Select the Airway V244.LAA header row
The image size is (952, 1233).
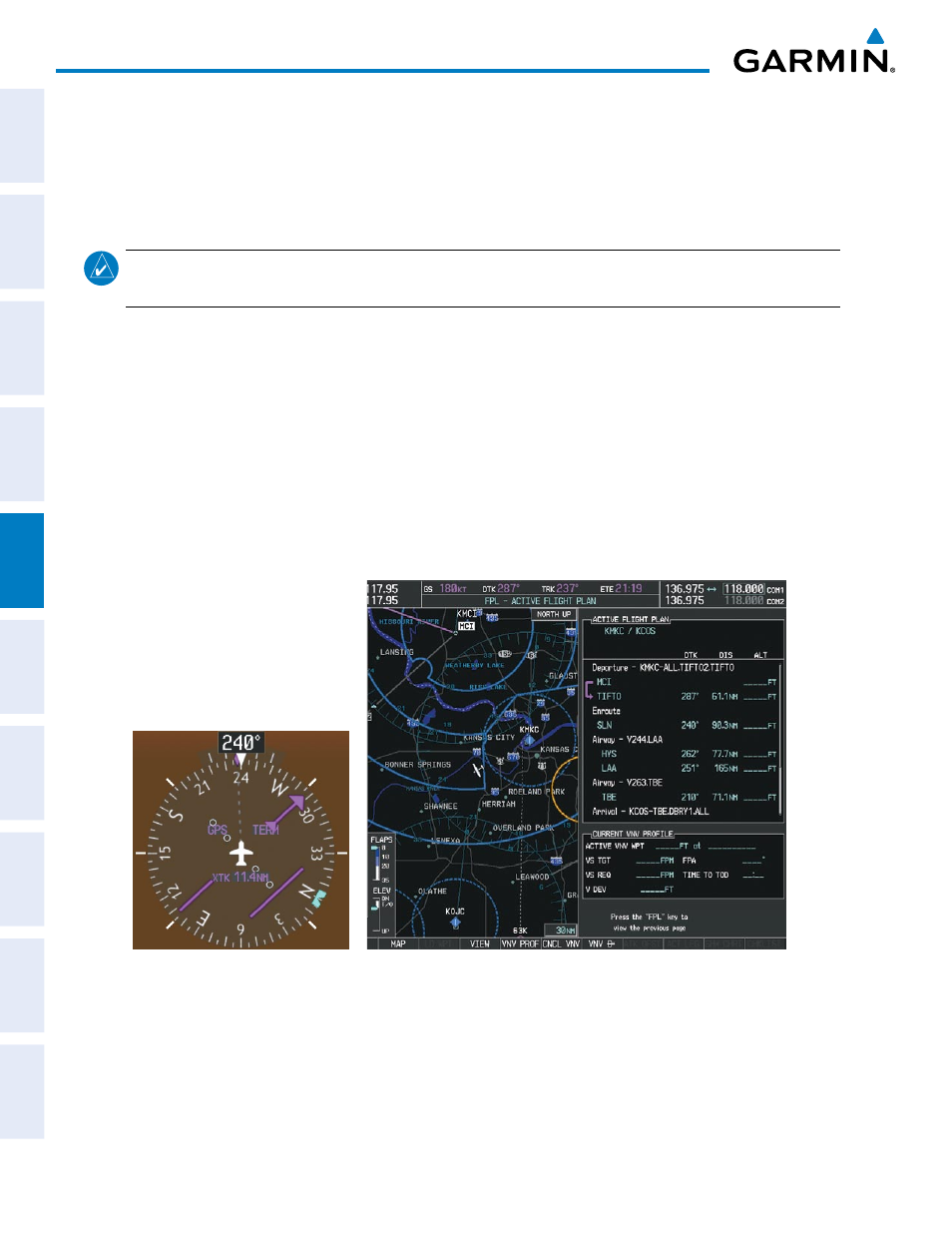point(628,740)
